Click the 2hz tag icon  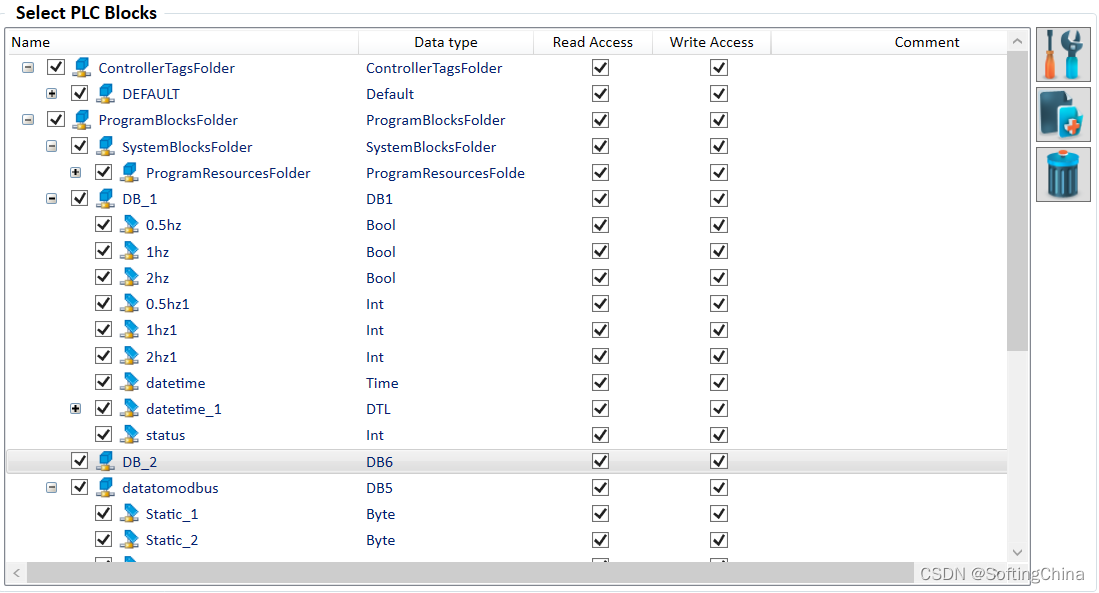pos(130,277)
